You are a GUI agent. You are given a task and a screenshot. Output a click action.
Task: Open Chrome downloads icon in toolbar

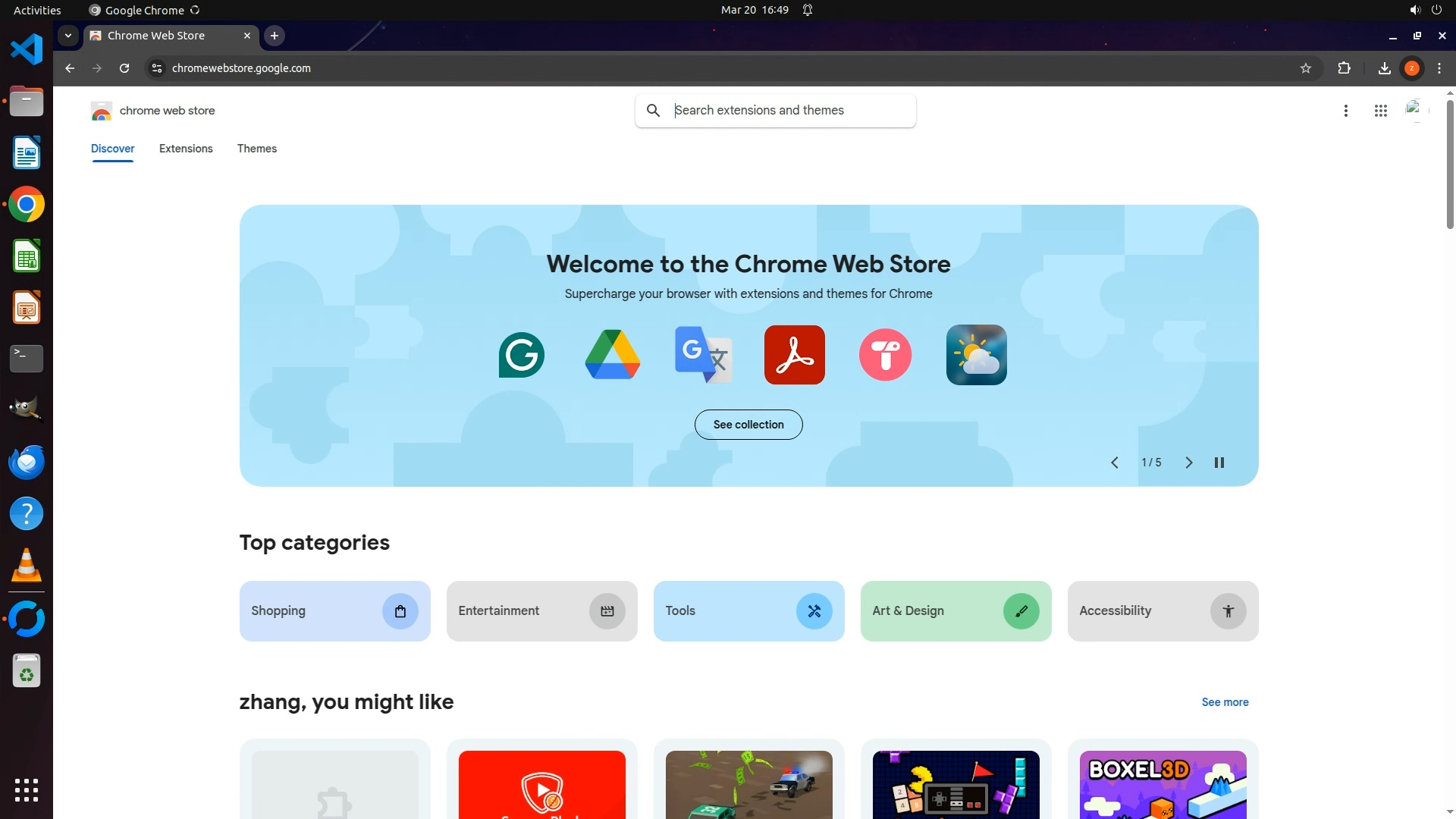1384,68
